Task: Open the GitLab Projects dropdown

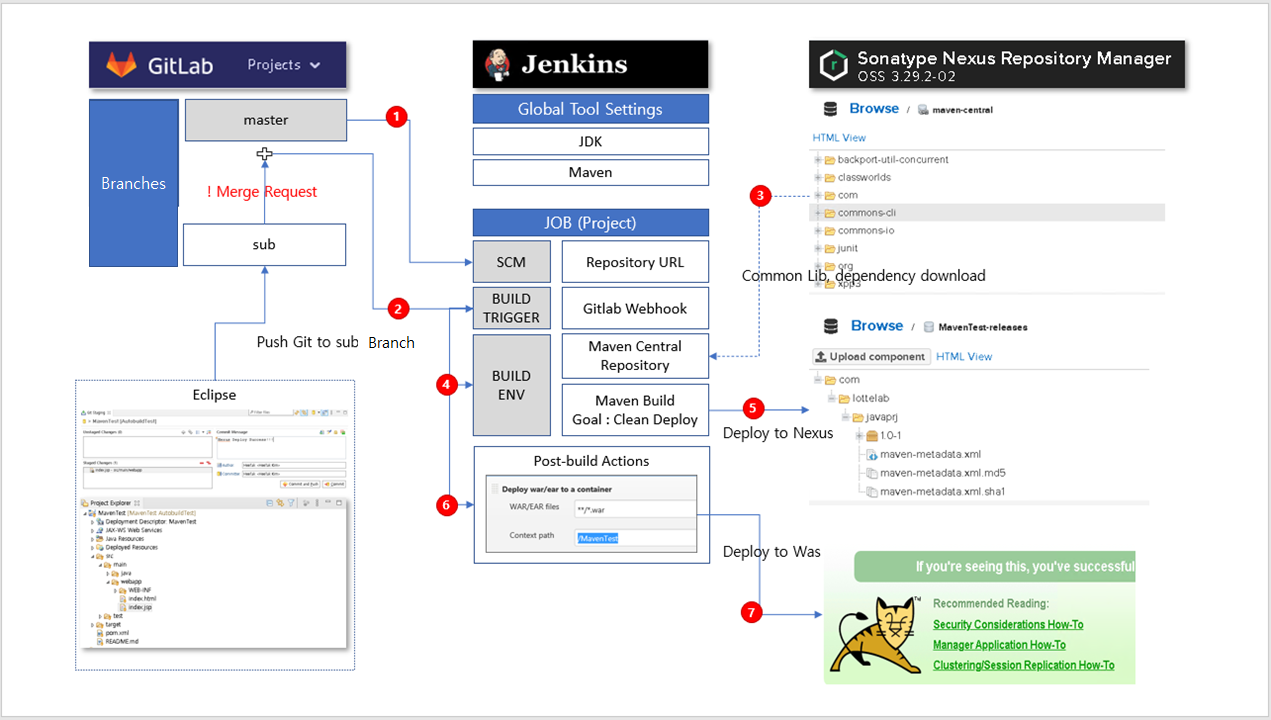Action: pos(284,65)
